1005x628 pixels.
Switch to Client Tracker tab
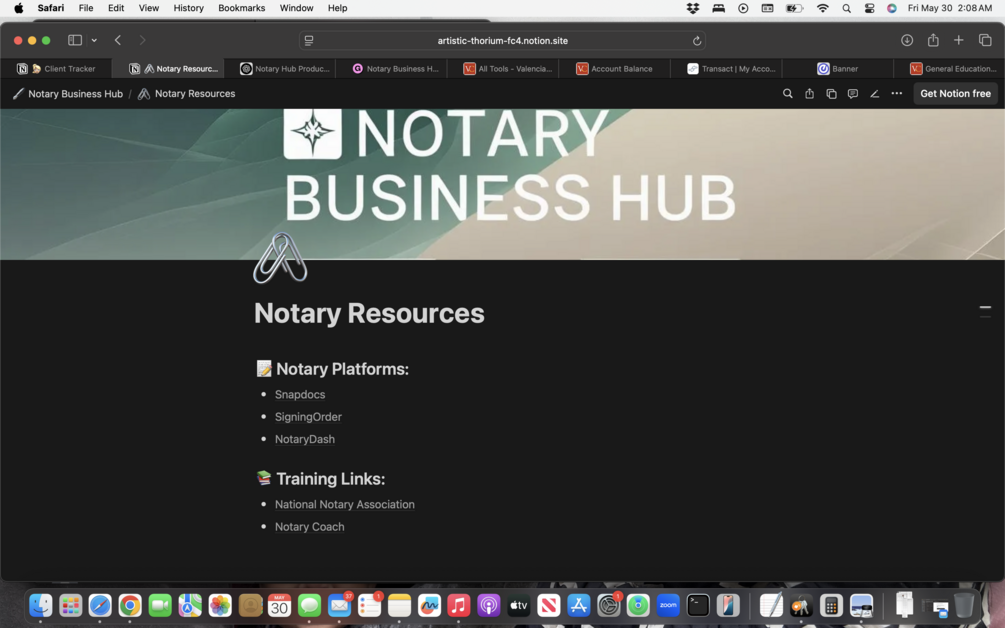click(56, 69)
